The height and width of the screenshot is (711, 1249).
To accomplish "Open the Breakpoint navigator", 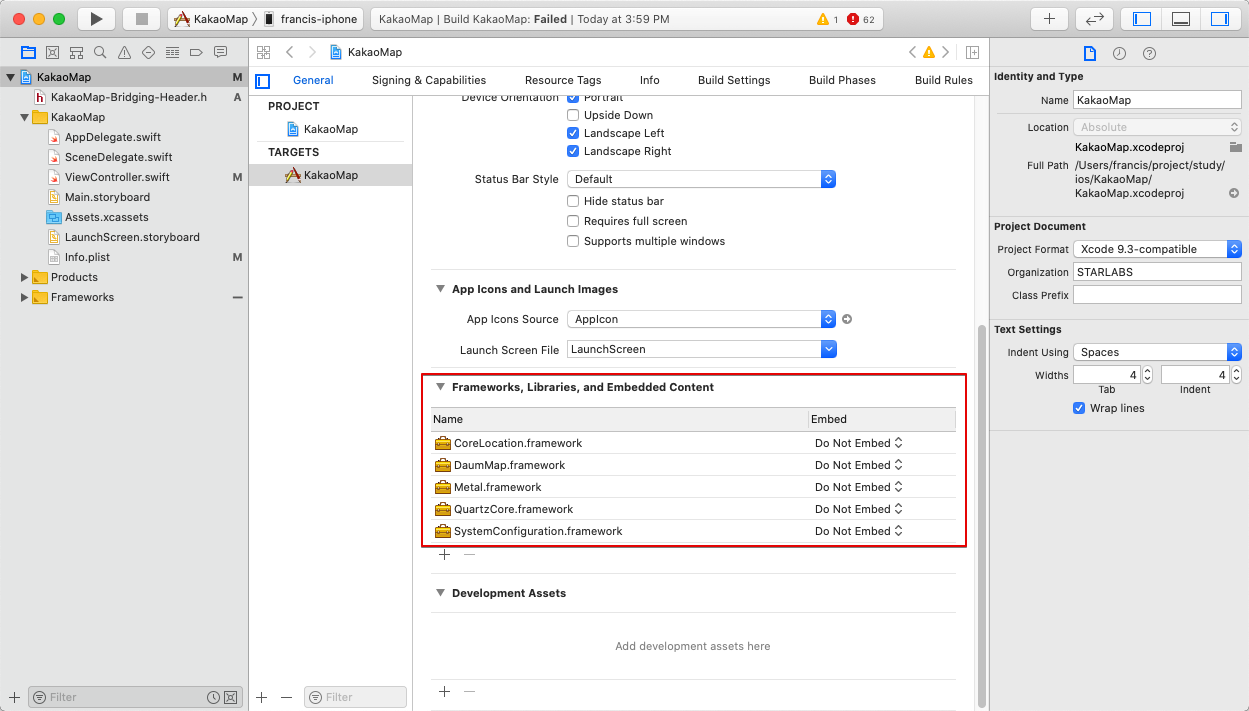I will pyautogui.click(x=196, y=52).
